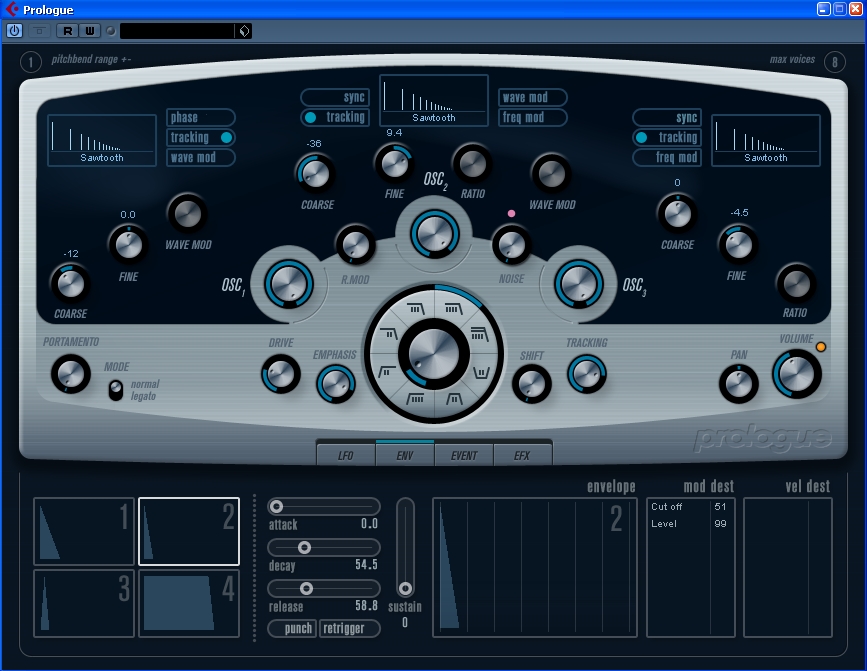Select high-pass filter icon with four bars
The width and height of the screenshot is (867, 671).
tap(415, 398)
